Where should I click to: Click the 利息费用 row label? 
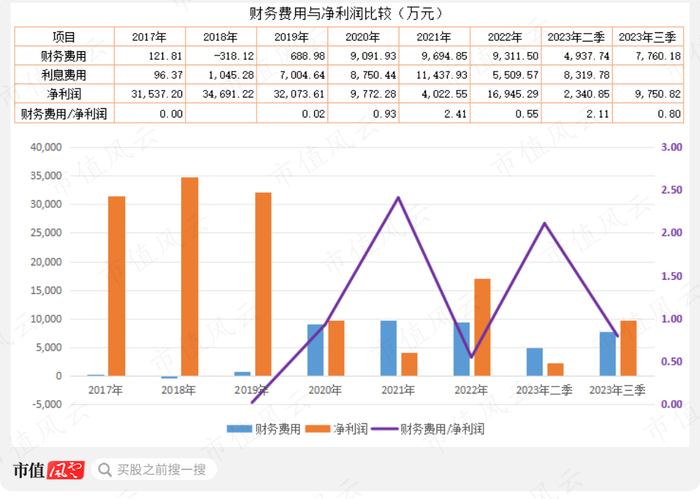click(63, 75)
